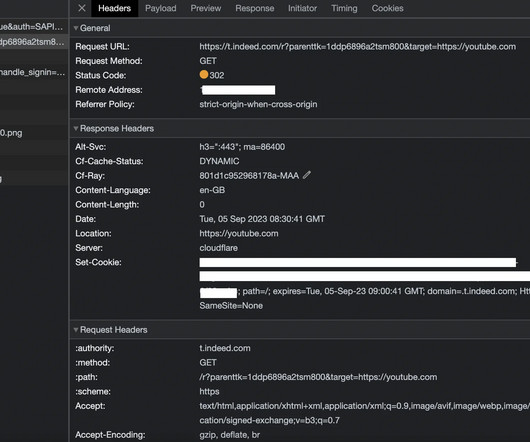Click the strict-origin-when-cross-origin value
Screen dimensions: 530x442
click(258, 104)
